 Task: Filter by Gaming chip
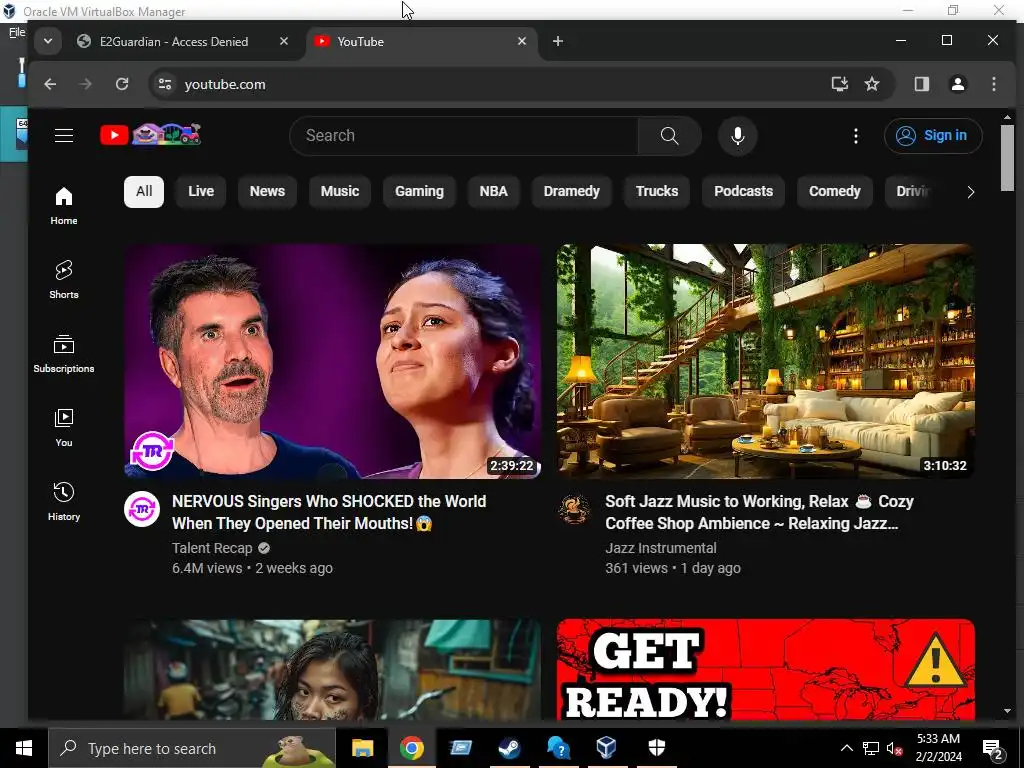point(419,191)
